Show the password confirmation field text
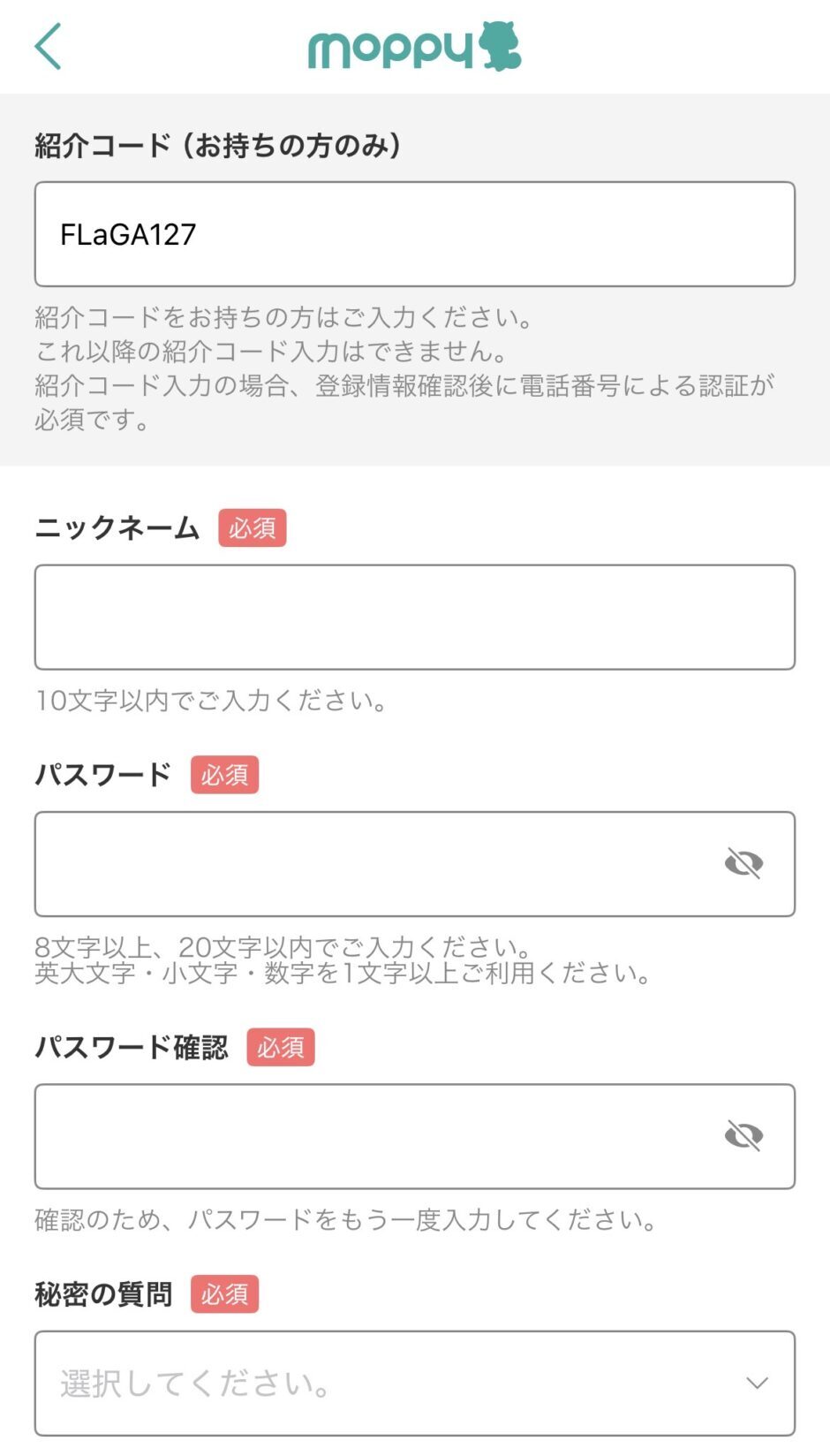 tap(743, 1135)
